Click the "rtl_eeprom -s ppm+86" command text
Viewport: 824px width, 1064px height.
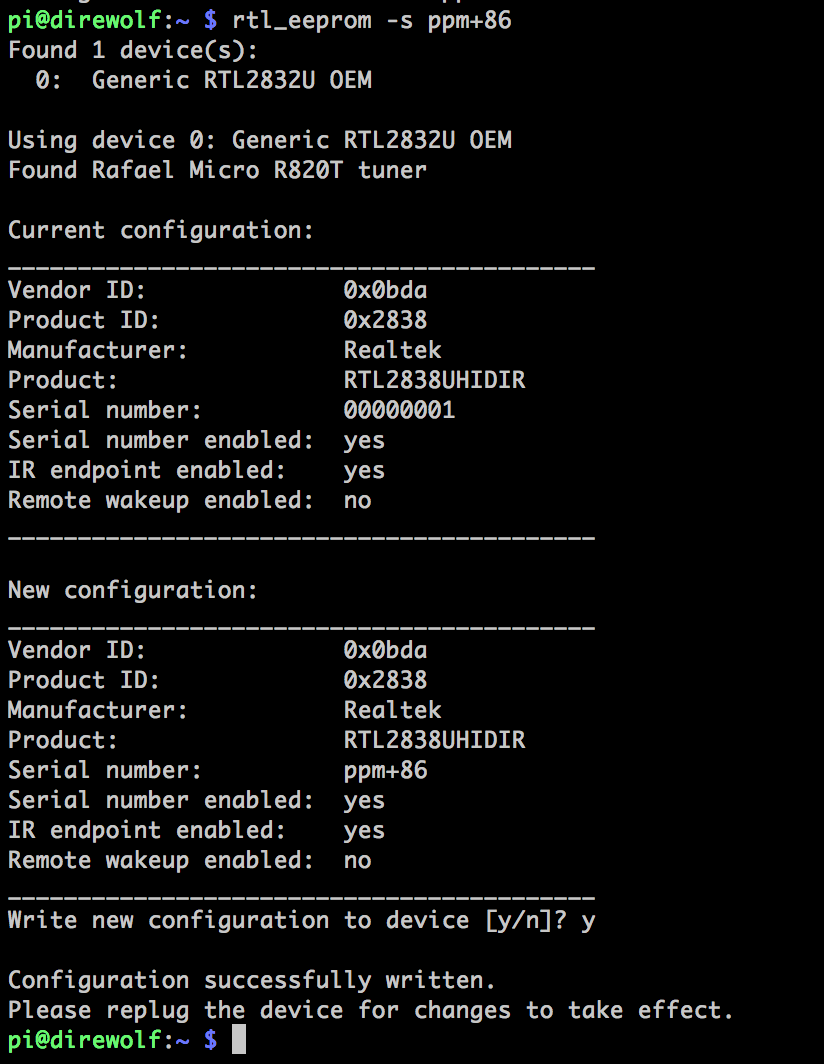tap(371, 19)
